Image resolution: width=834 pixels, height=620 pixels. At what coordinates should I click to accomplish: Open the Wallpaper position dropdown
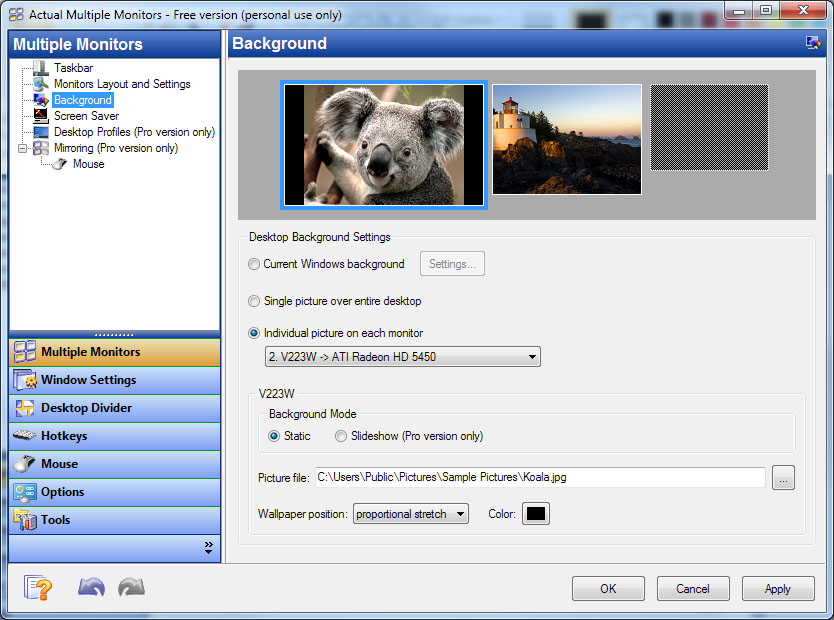pyautogui.click(x=410, y=513)
